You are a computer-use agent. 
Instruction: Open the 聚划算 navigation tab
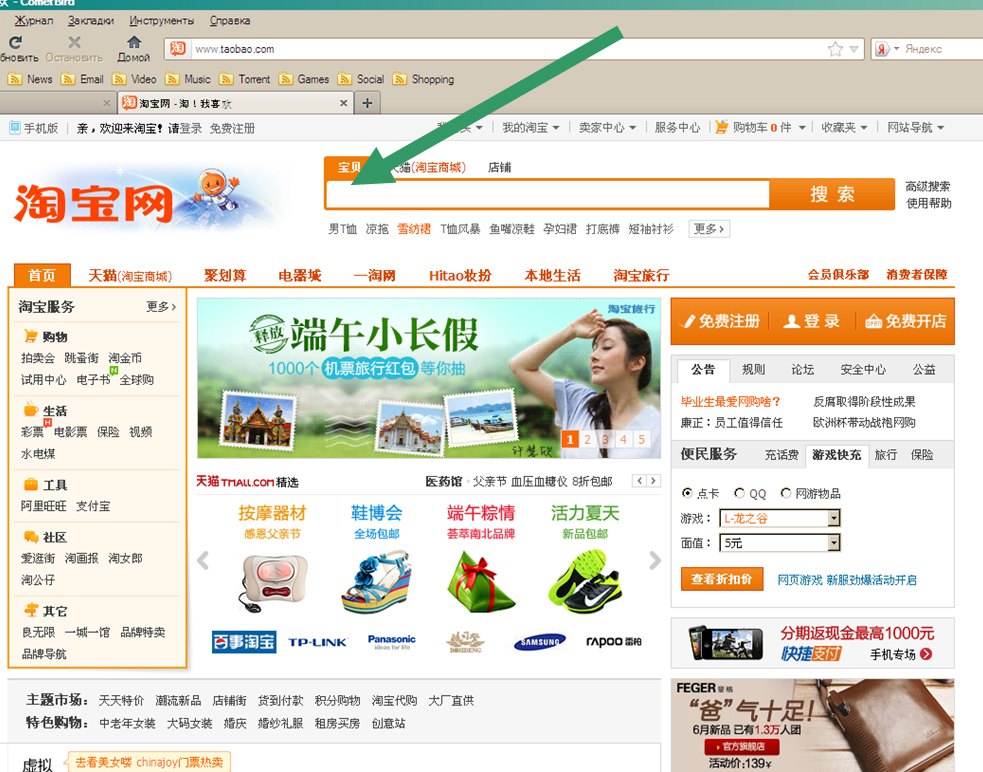(225, 275)
